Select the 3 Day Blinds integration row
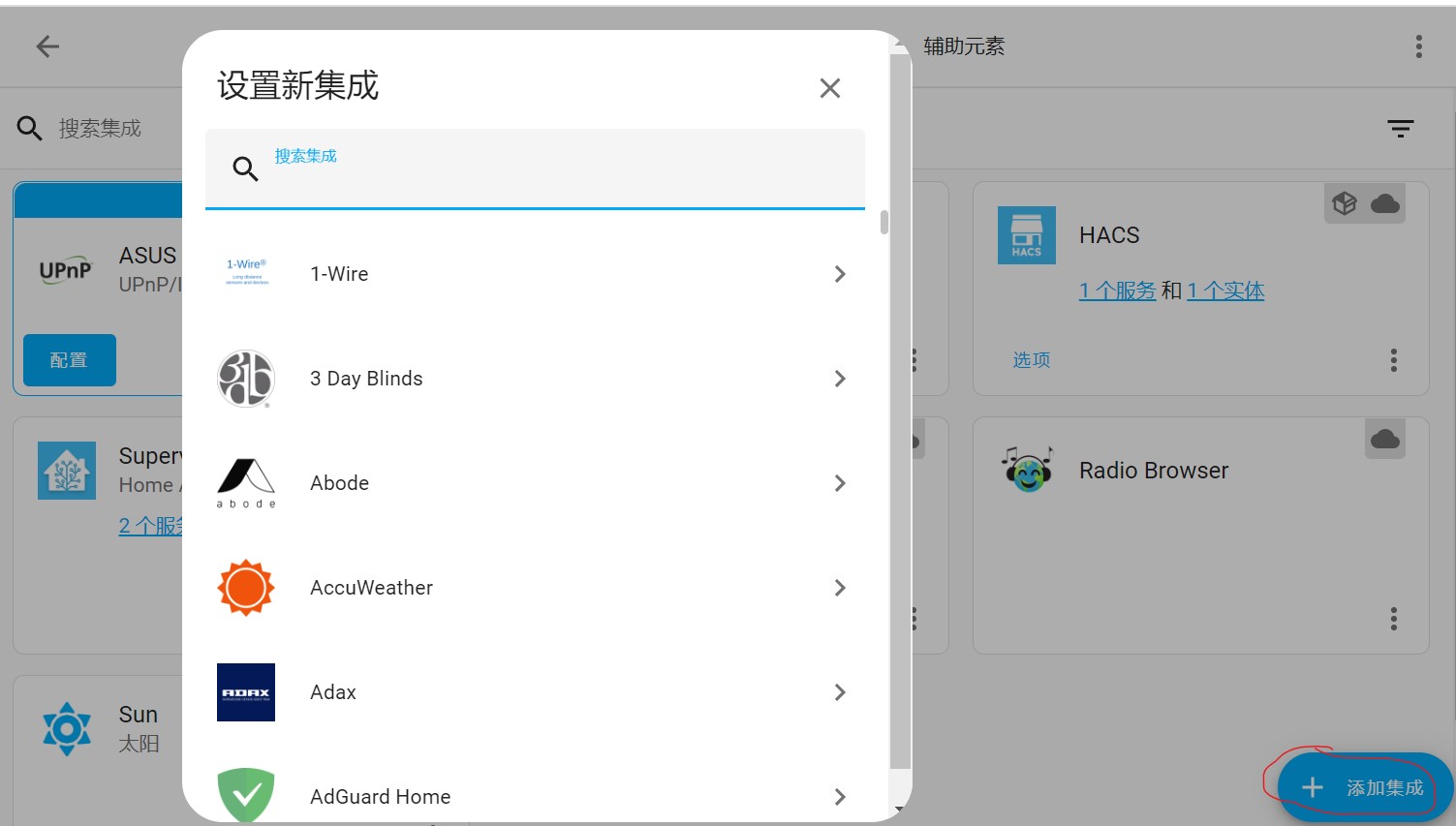 tap(535, 379)
